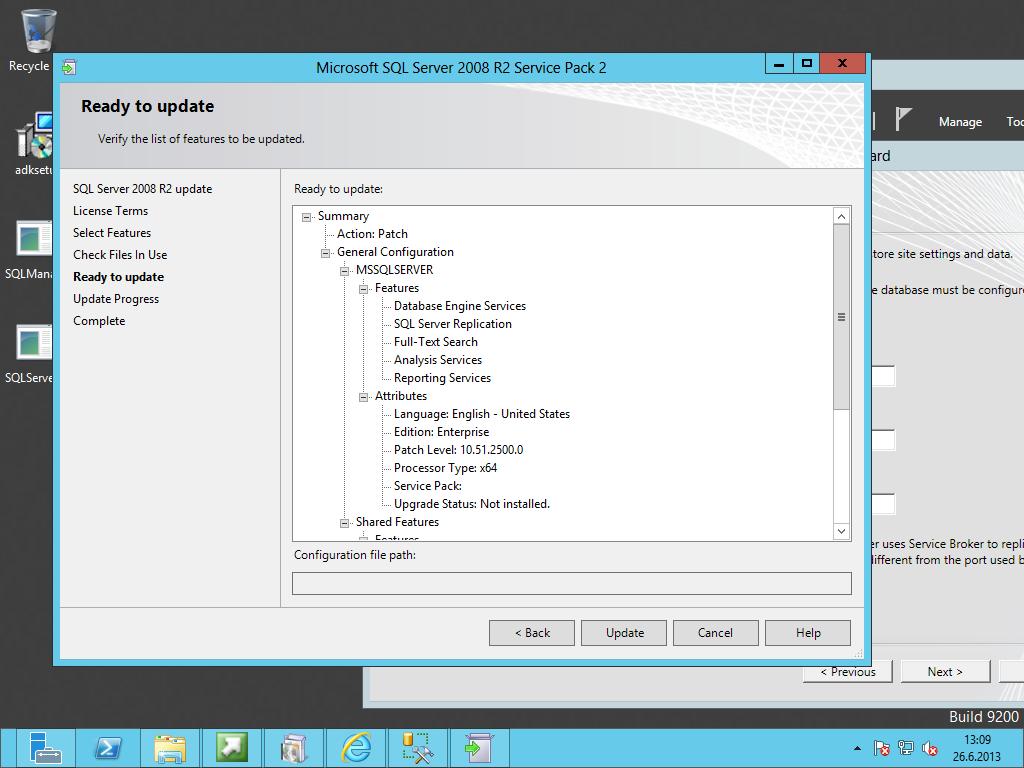Select 'Language: English - United States' item
The image size is (1024, 768).
click(482, 414)
